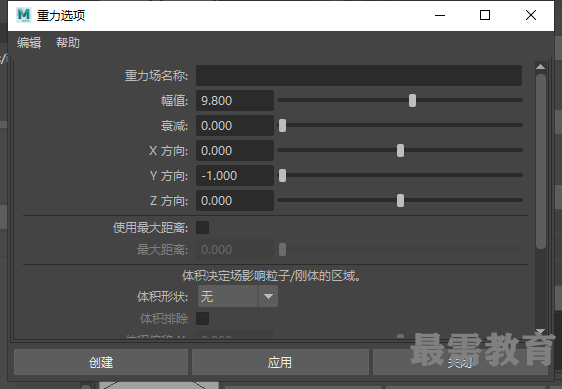This screenshot has width=562, height=389.
Task: Close the 重力选项 window
Action: 531,15
